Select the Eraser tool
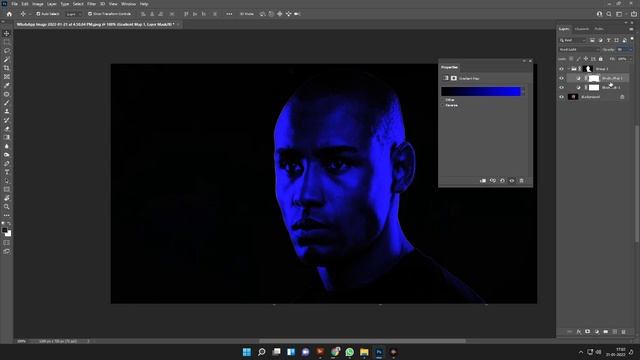Screen dimensions: 640x360 [7, 129]
